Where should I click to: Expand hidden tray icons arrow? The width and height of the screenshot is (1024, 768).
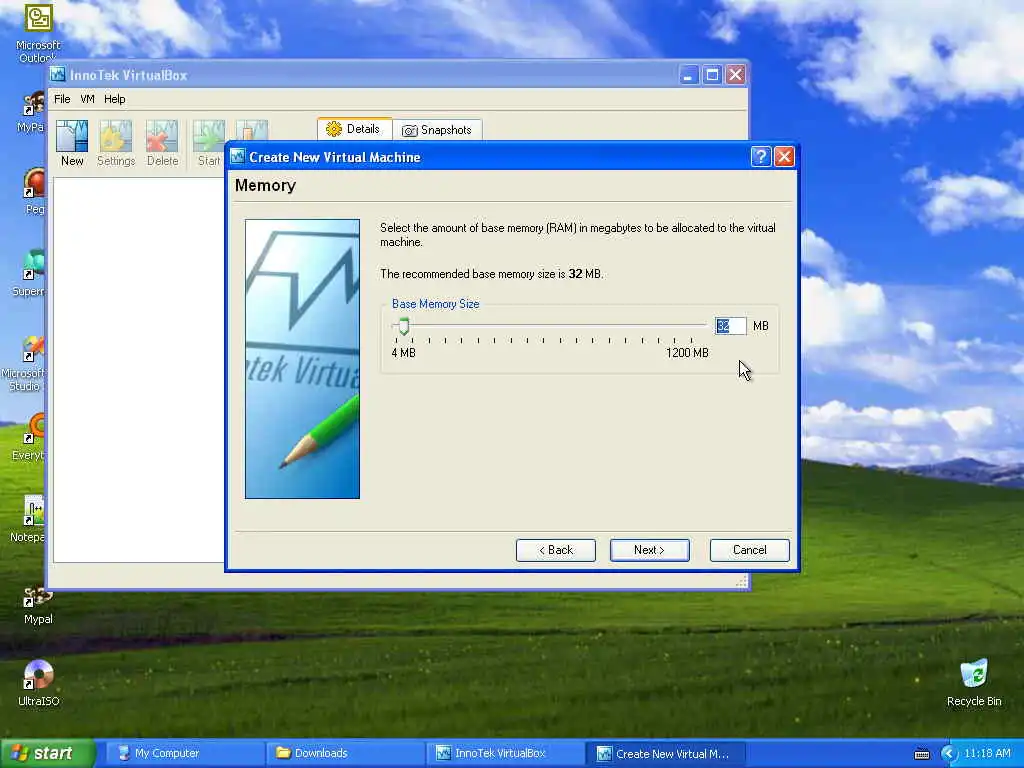tap(948, 754)
